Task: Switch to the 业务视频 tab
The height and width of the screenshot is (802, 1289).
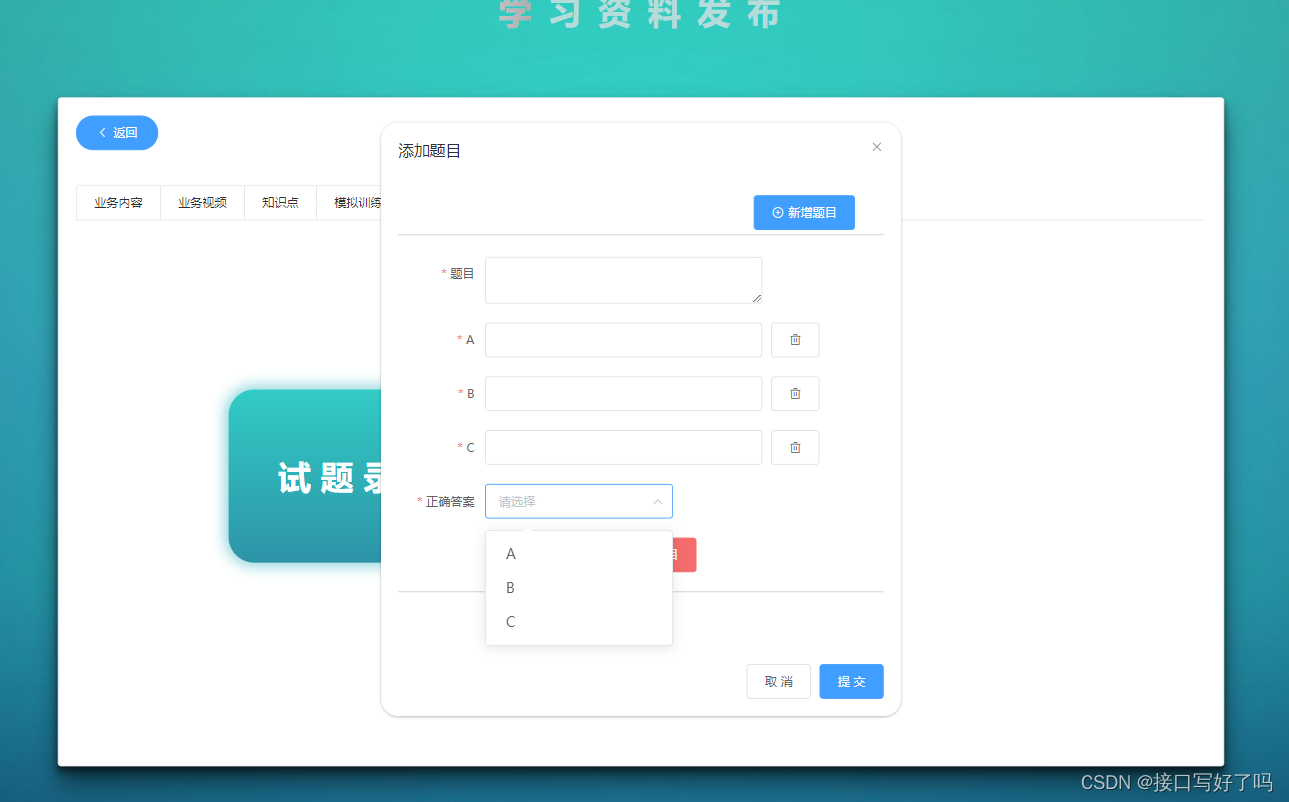Action: pyautogui.click(x=202, y=203)
